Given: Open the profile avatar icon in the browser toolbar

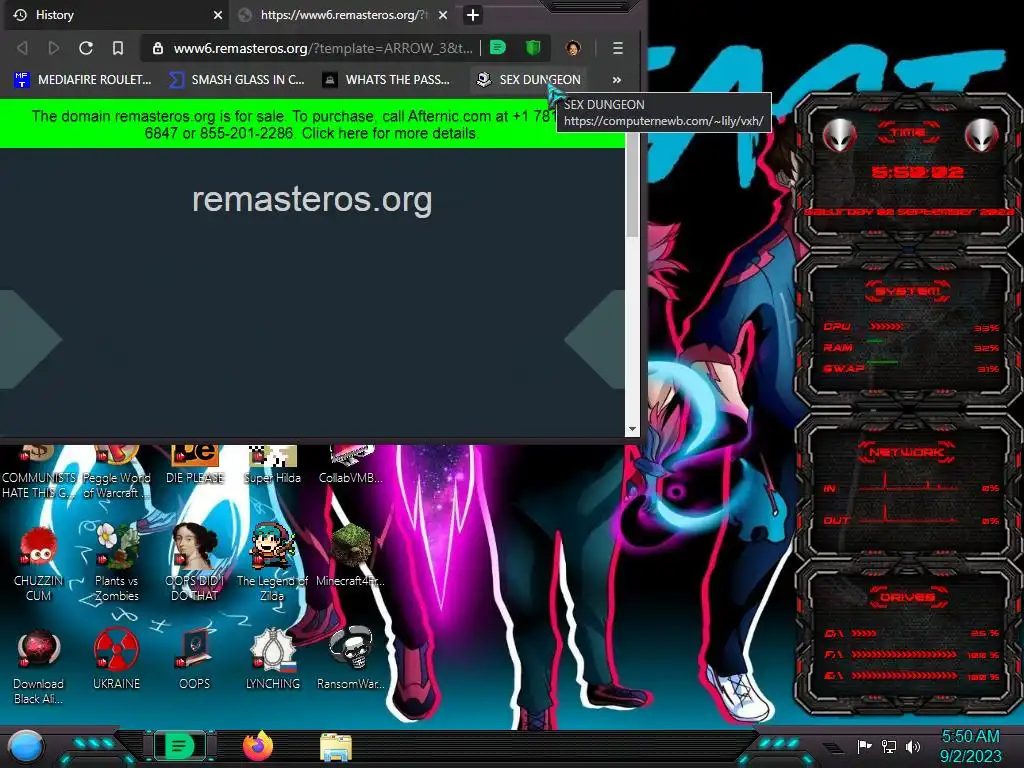Looking at the screenshot, I should click(573, 48).
